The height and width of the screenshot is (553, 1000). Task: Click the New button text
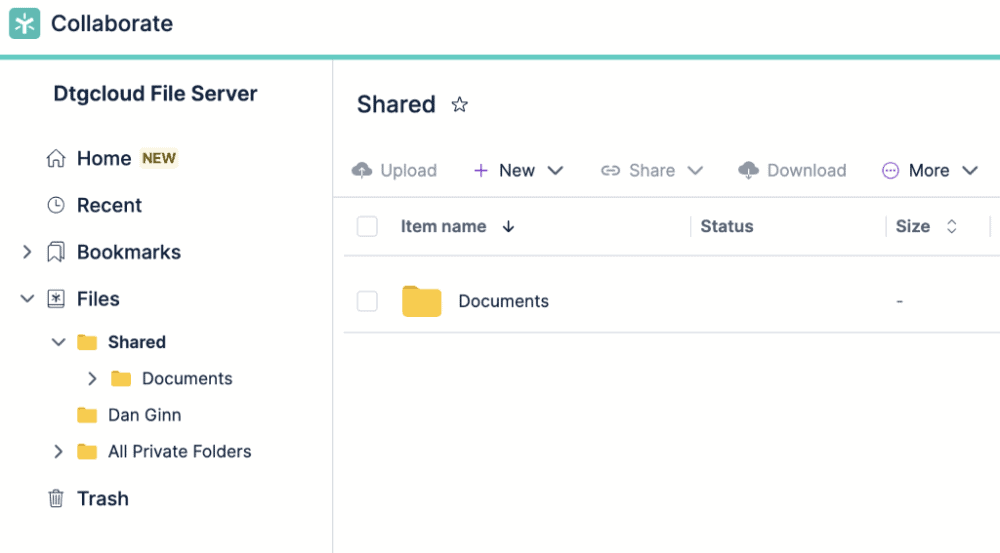(x=517, y=170)
